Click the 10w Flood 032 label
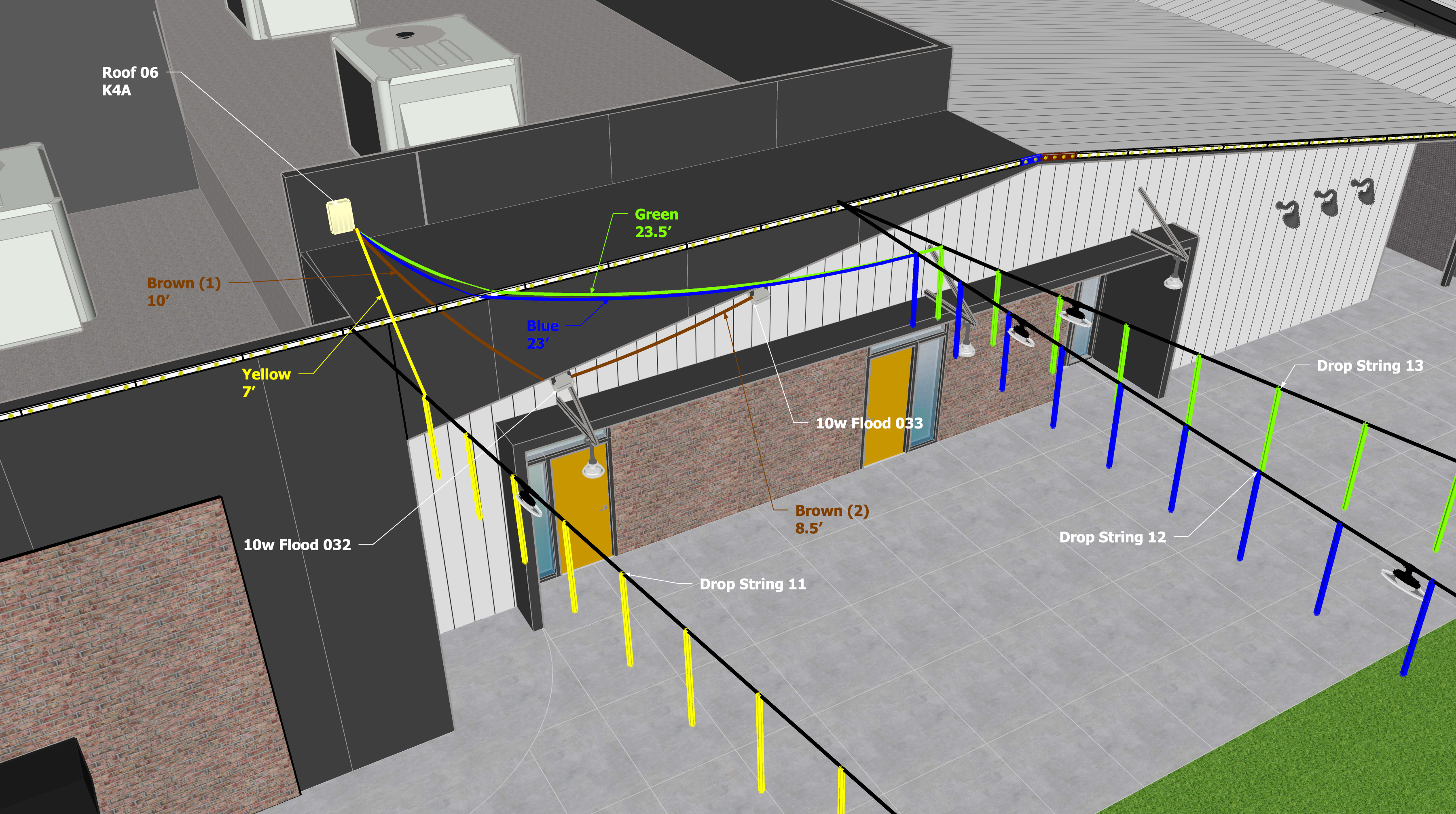The width and height of the screenshot is (1456, 814). tap(297, 545)
